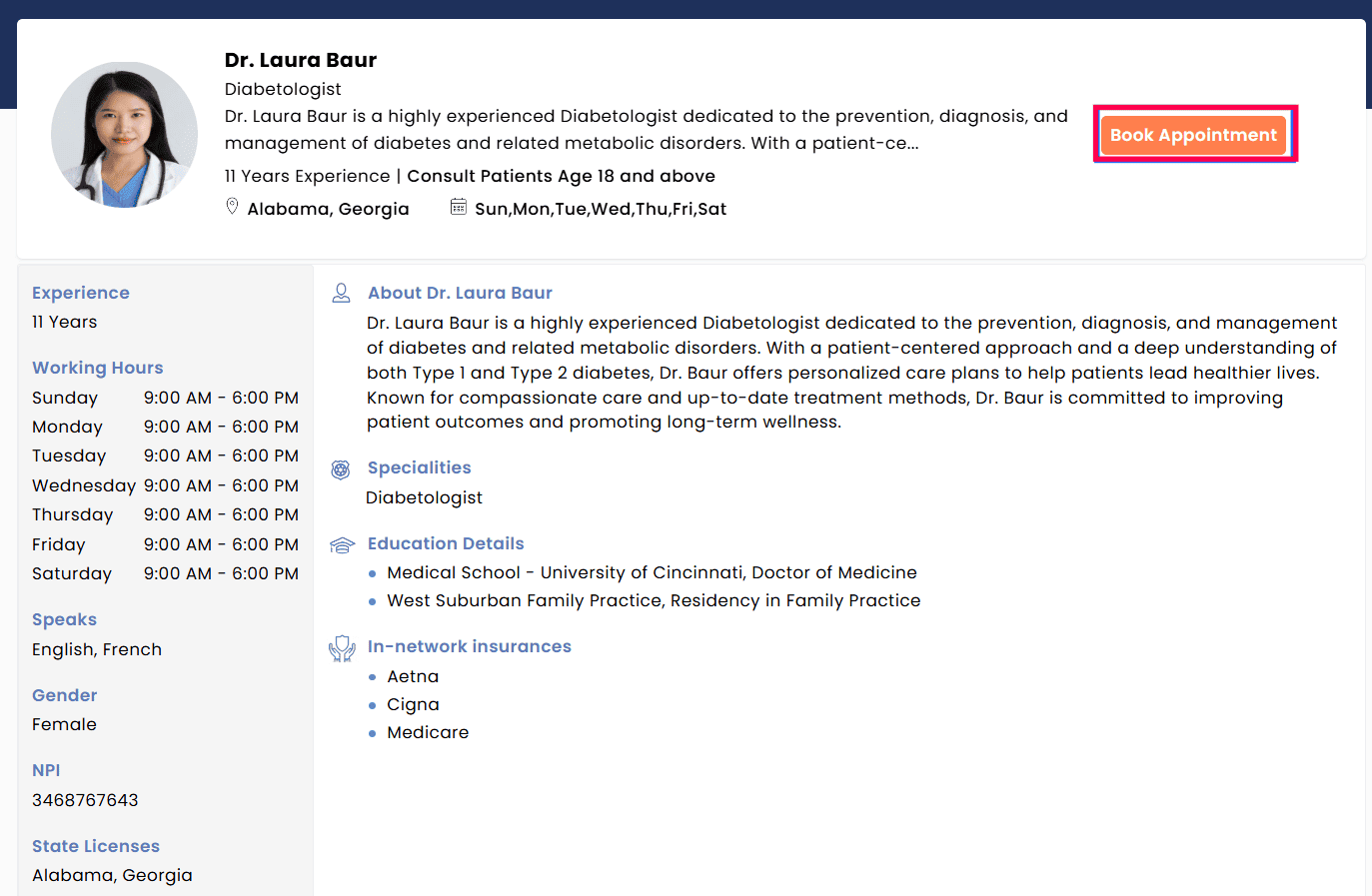Click Dr. Laura Baur's profile photo

124,135
